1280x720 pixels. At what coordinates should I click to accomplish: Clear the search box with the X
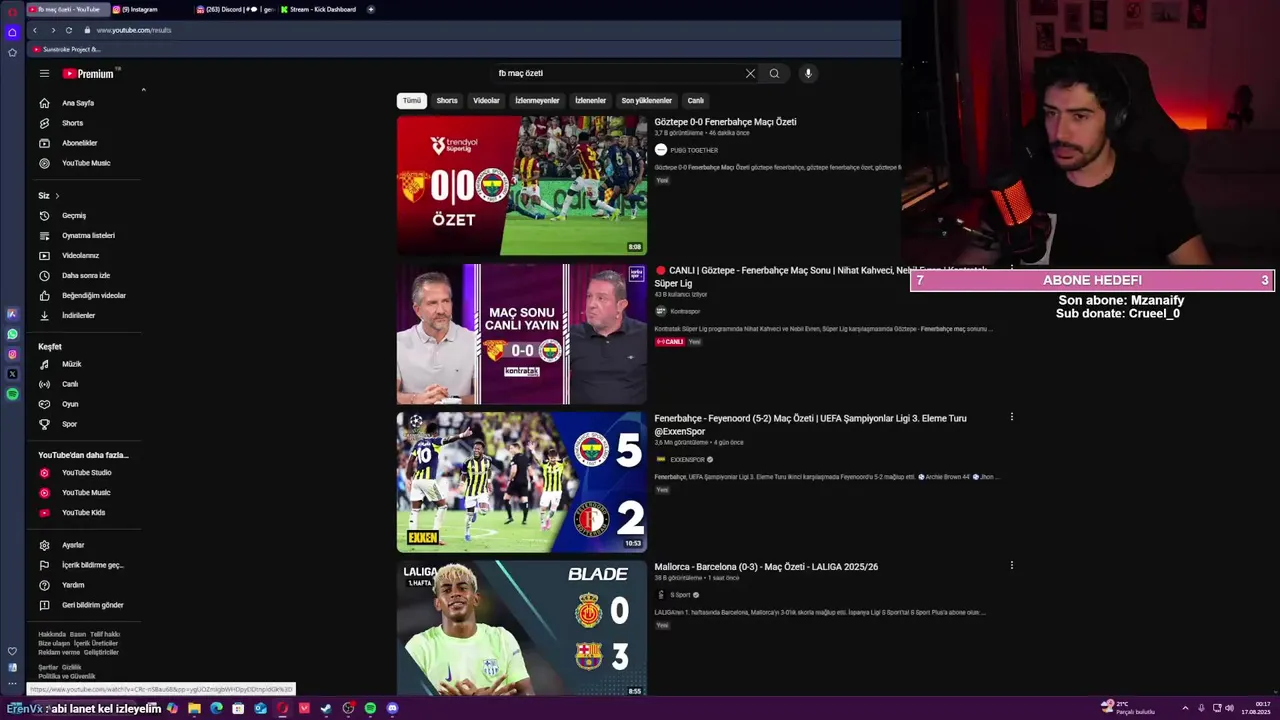[x=750, y=73]
